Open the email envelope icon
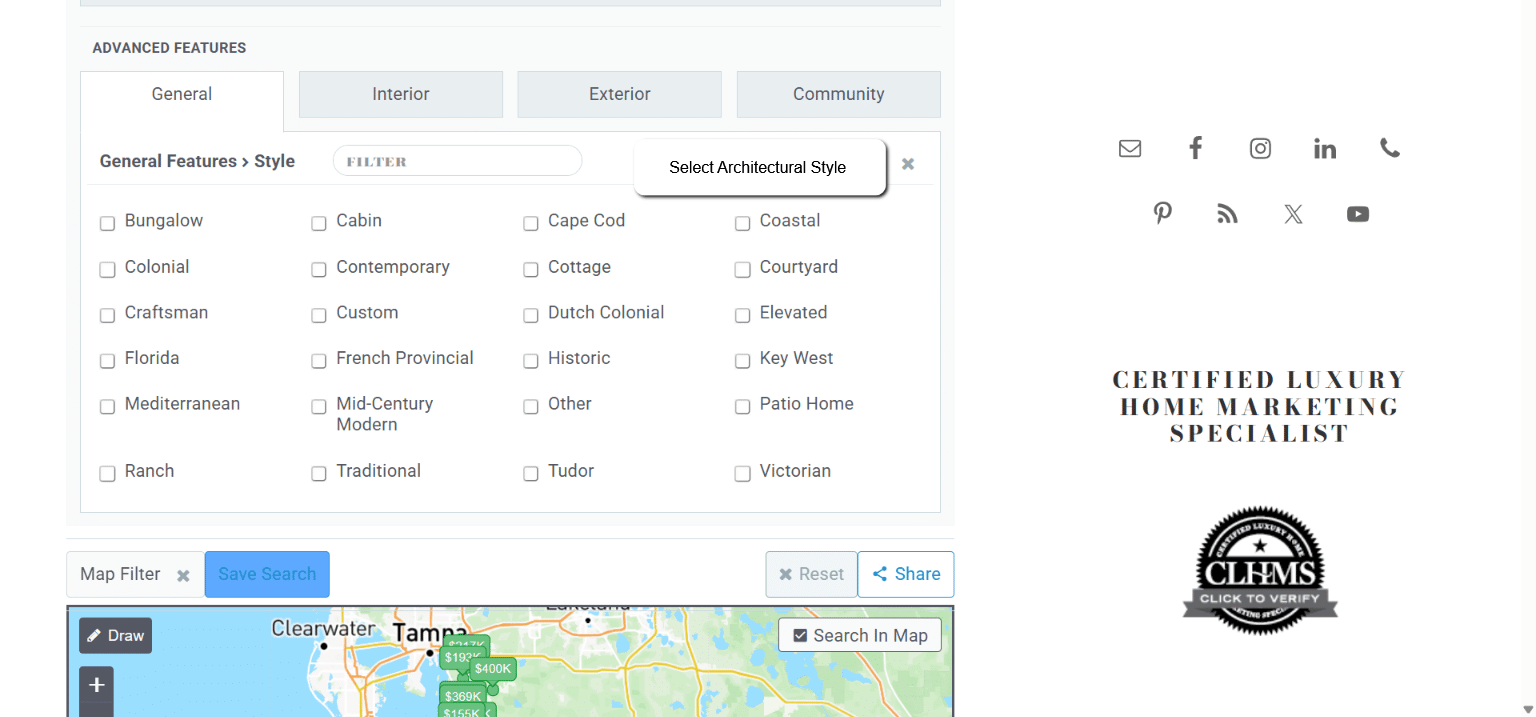Screen dimensions: 1536x717 coord(1130,149)
